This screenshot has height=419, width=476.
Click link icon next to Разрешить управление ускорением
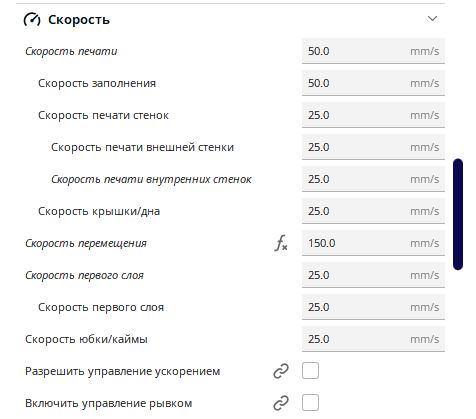click(x=281, y=371)
